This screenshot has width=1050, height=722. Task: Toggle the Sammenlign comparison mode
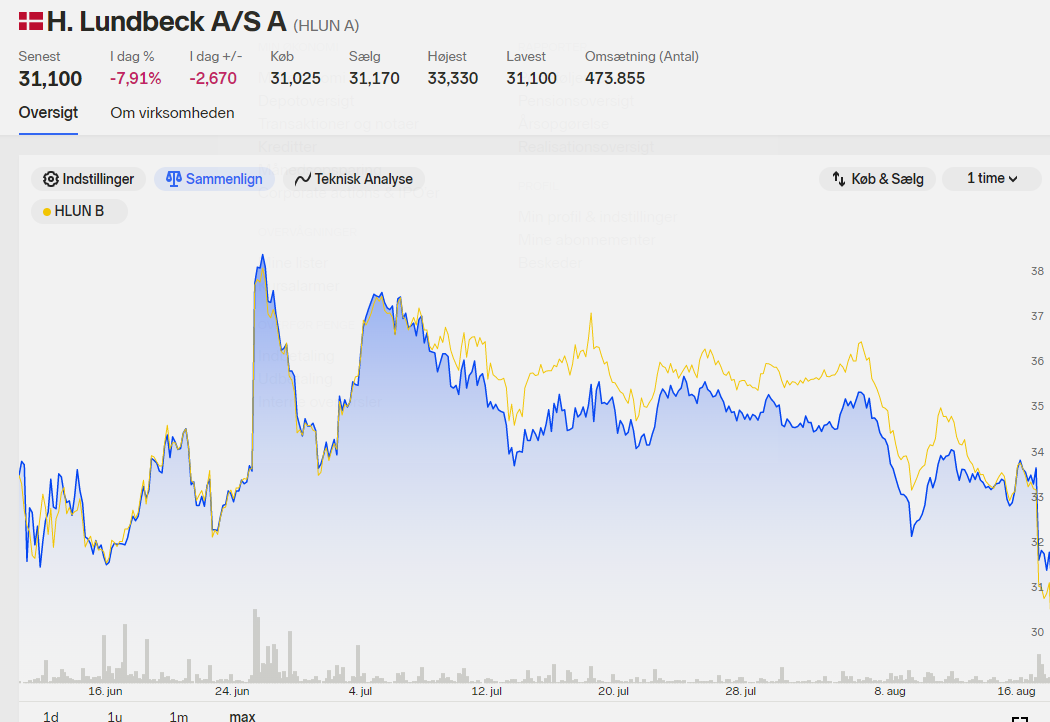pos(214,179)
